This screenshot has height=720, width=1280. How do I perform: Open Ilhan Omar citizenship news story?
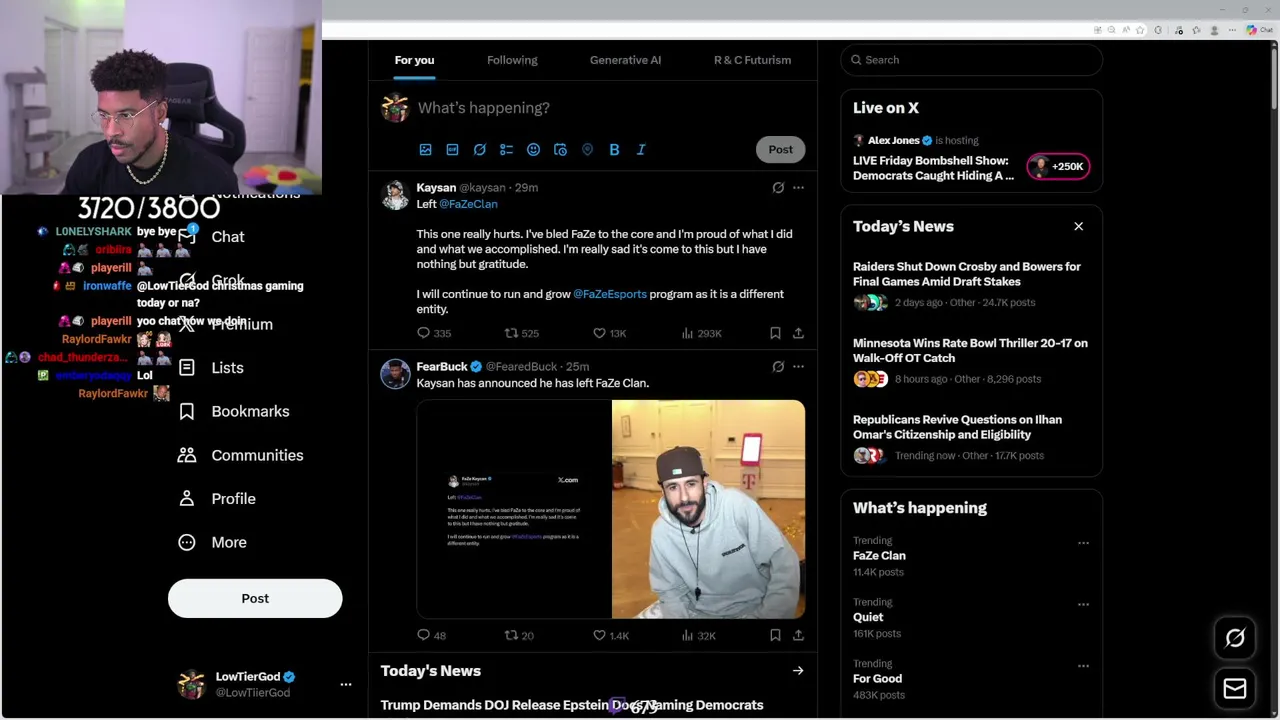point(971,437)
